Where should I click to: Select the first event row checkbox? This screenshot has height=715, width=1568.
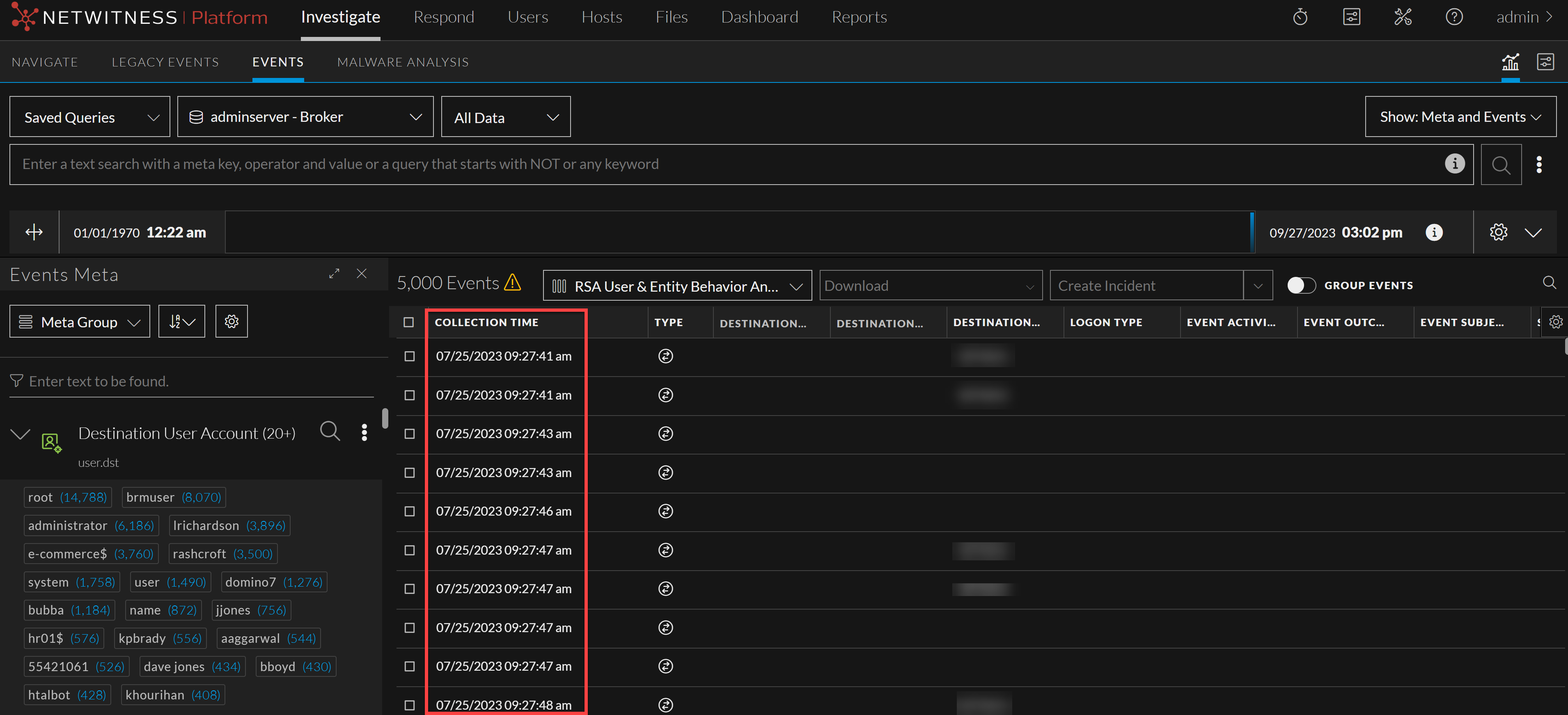[410, 356]
